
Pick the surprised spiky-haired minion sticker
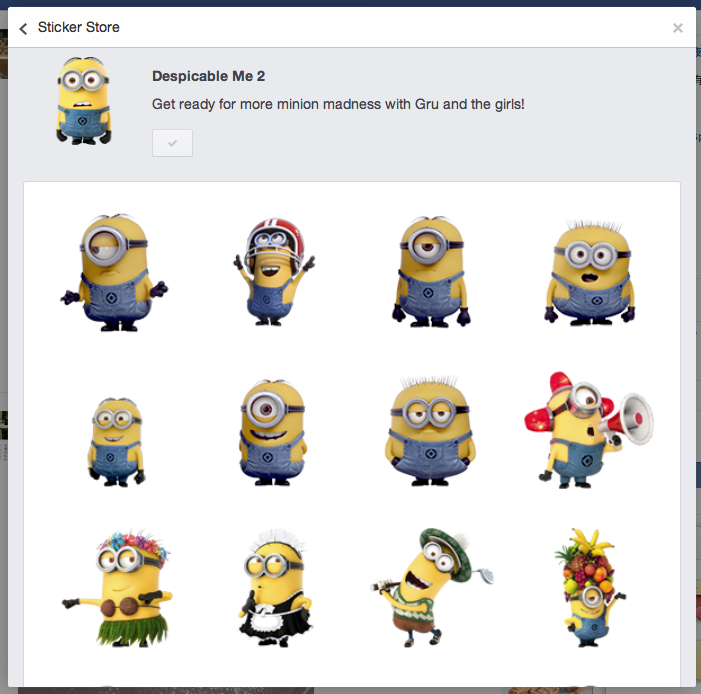[589, 272]
